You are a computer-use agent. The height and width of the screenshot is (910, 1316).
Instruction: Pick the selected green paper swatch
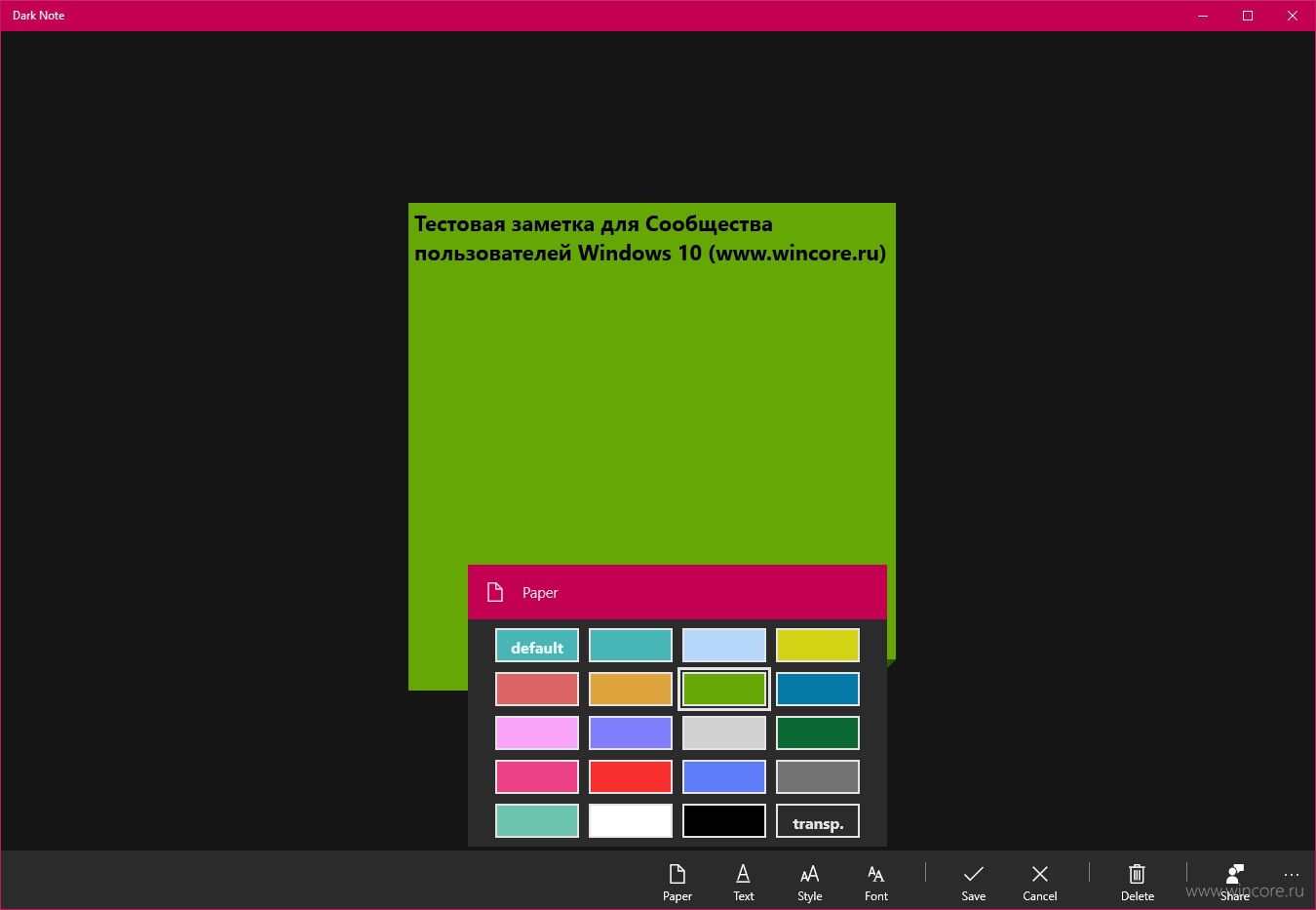(724, 690)
